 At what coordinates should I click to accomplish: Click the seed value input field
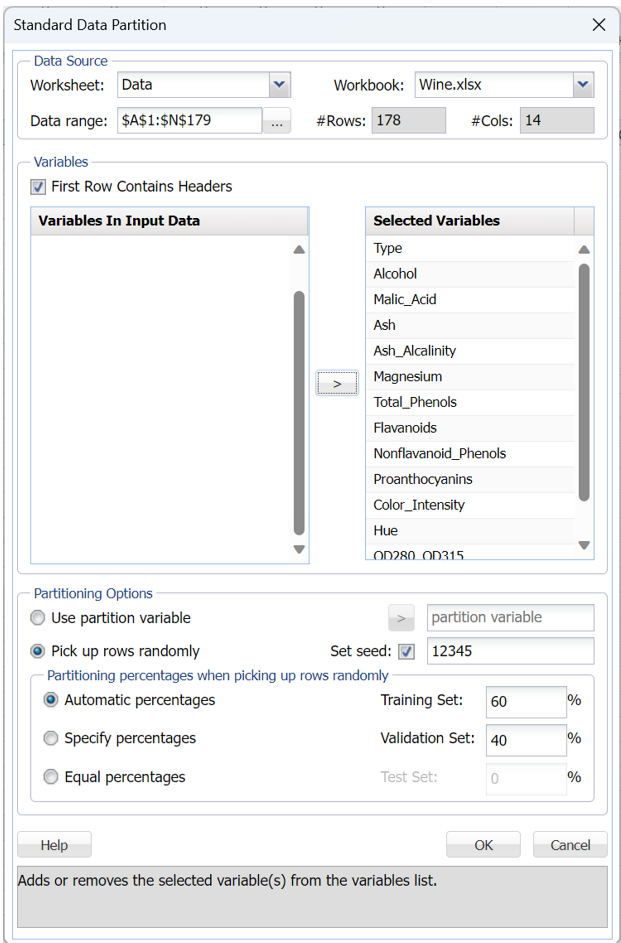click(509, 652)
